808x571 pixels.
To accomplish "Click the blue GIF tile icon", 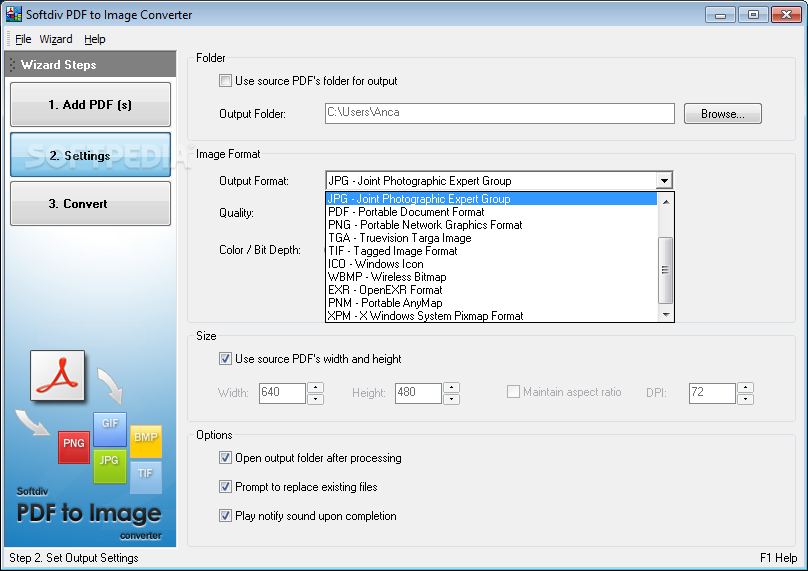I will [110, 429].
